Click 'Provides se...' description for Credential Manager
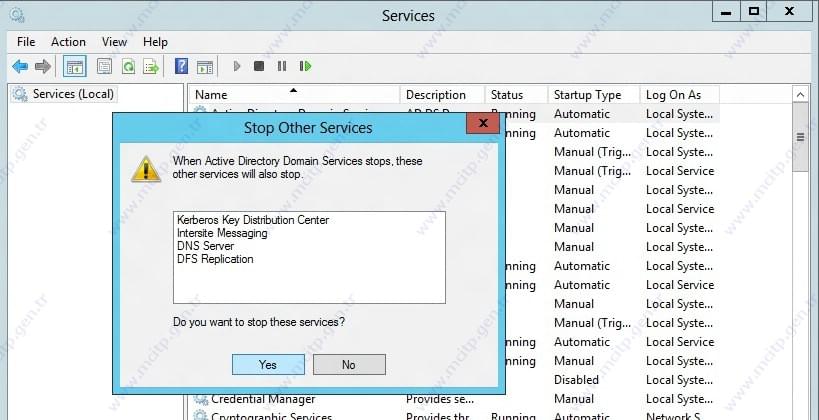 (440, 399)
